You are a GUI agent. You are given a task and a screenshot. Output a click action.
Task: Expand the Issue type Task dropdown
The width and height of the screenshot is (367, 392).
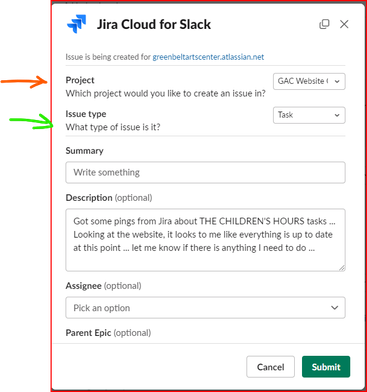coord(309,115)
